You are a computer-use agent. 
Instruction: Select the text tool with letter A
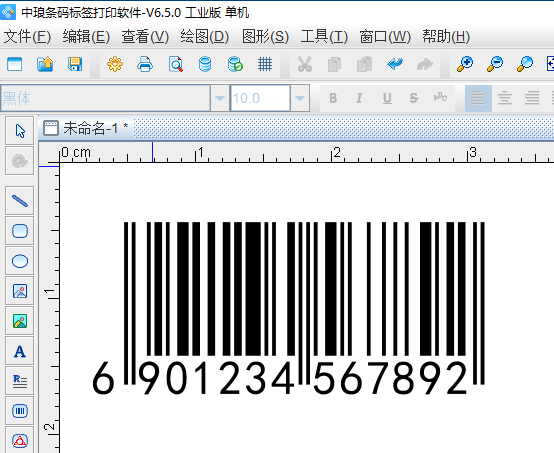coord(20,351)
